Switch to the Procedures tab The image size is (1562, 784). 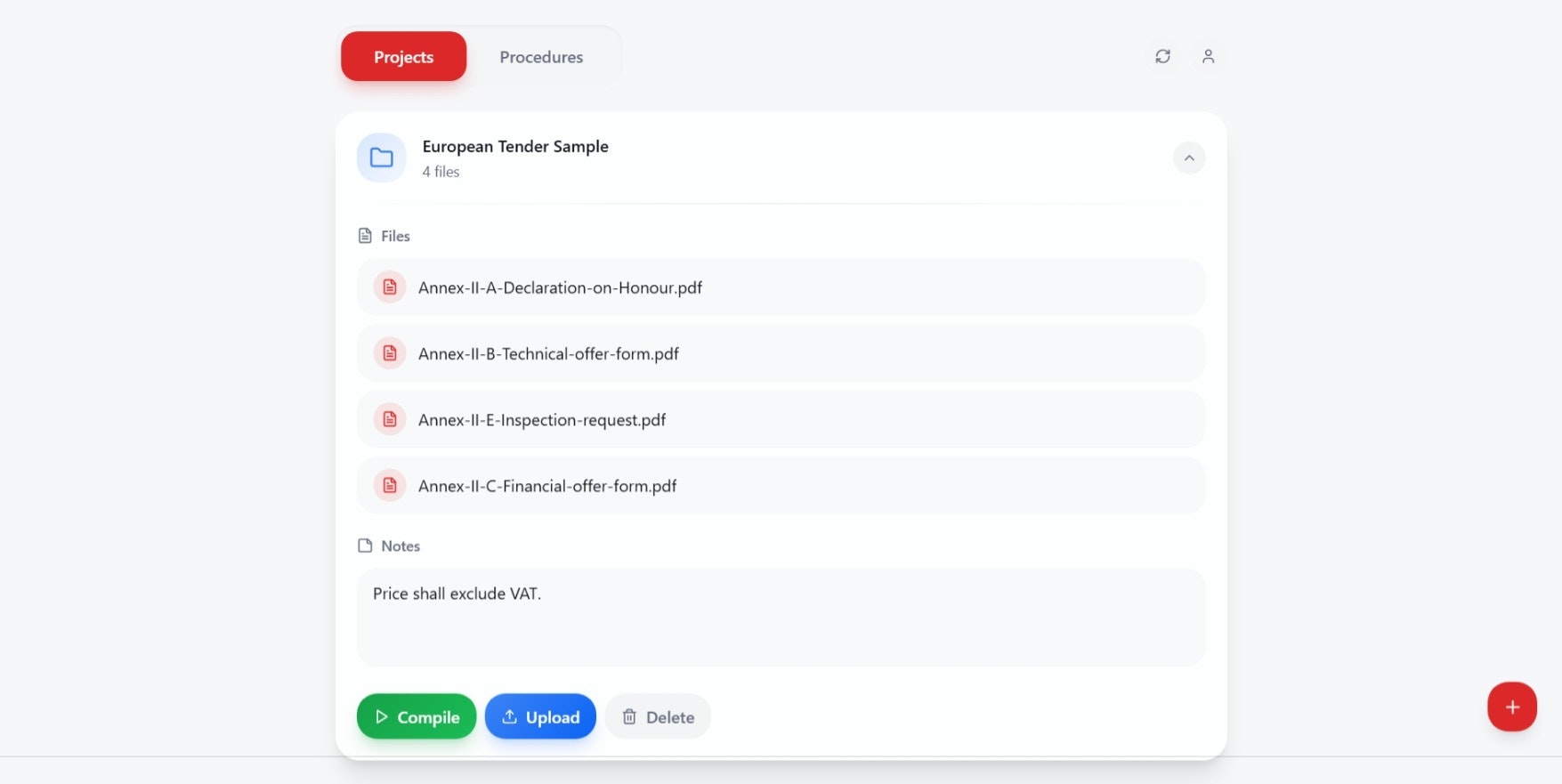(541, 56)
